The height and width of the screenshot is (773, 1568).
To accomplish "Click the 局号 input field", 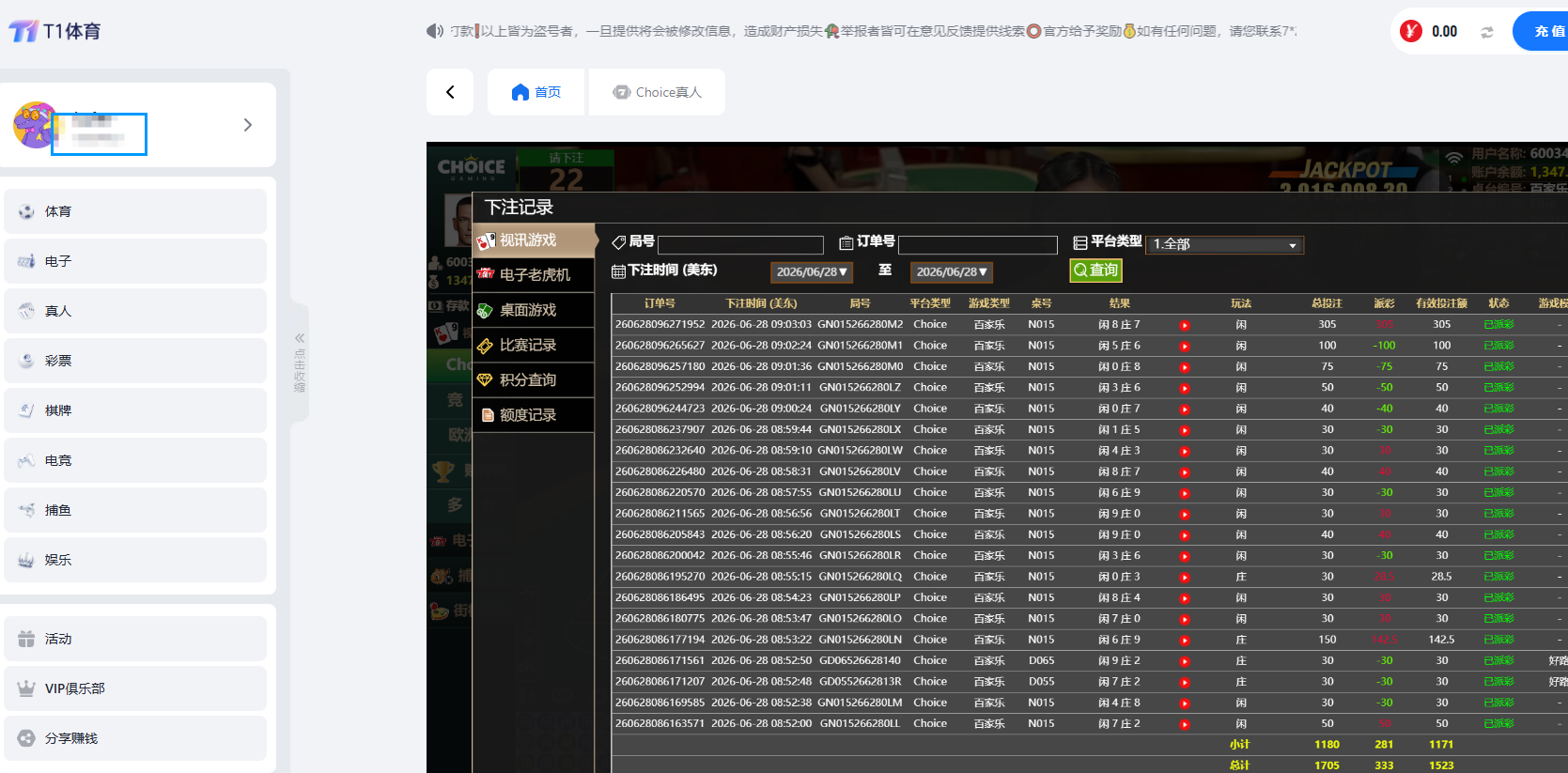I will (x=740, y=245).
